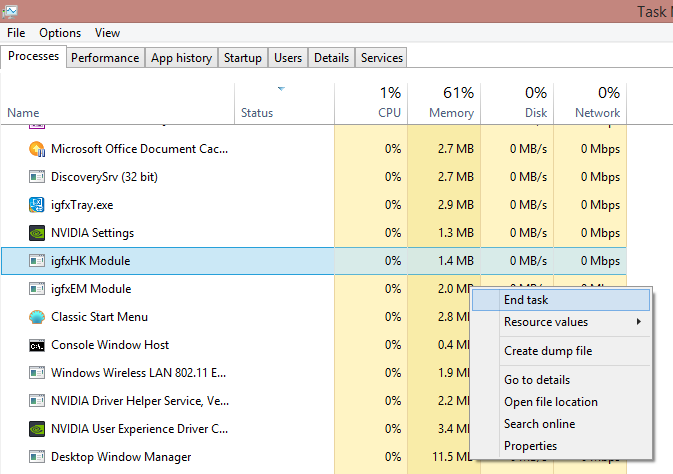673x474 pixels.
Task: Select the Windows Wireless LAN 802.11 E... row
Action: tap(314, 373)
